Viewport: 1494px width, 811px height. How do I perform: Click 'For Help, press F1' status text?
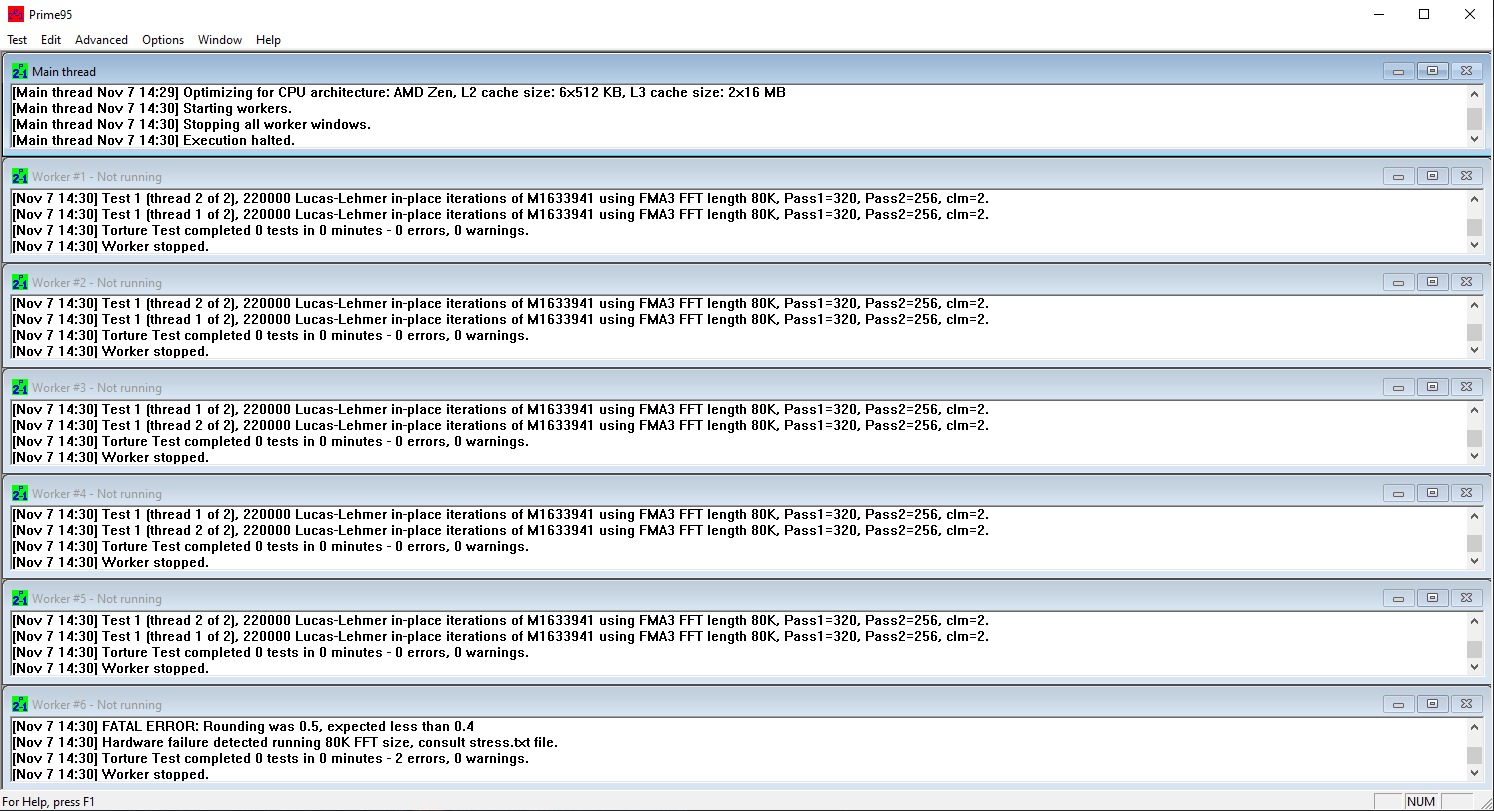pos(48,801)
